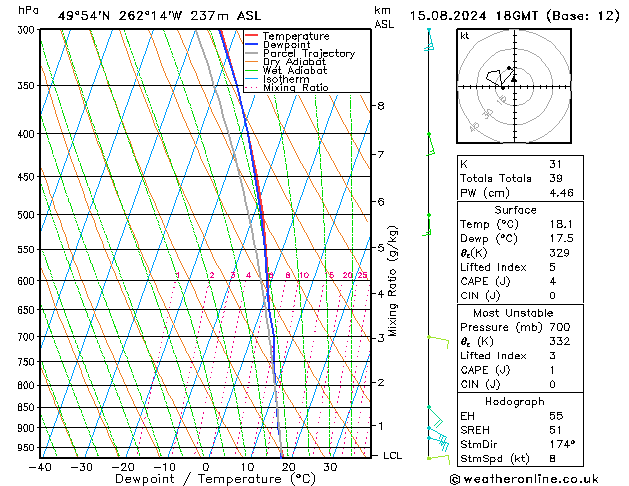
Task: Click the mixing ratio label 25
Action: click(x=363, y=275)
